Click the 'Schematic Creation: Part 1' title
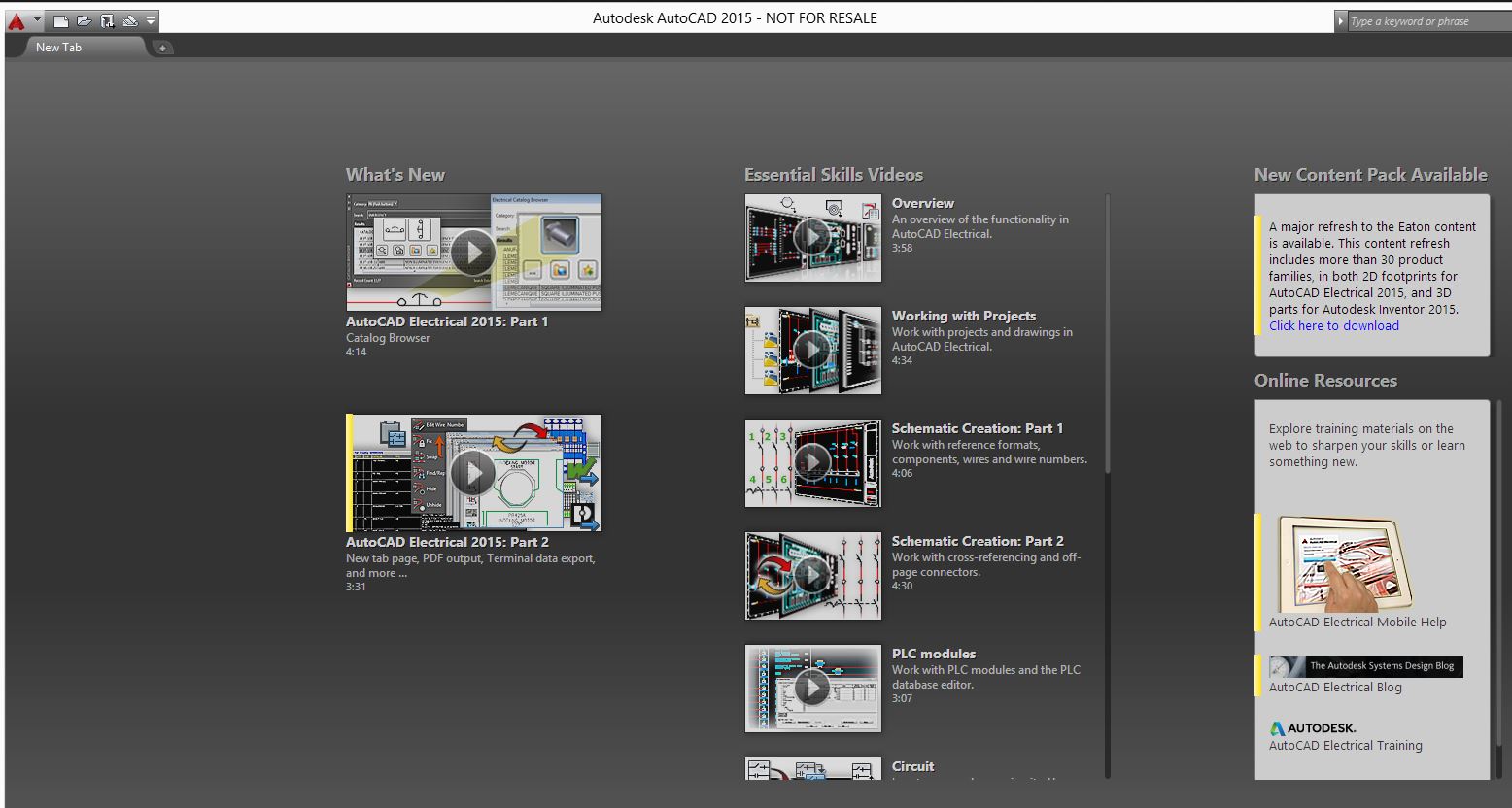Viewport: 1512px width, 808px height. point(978,428)
